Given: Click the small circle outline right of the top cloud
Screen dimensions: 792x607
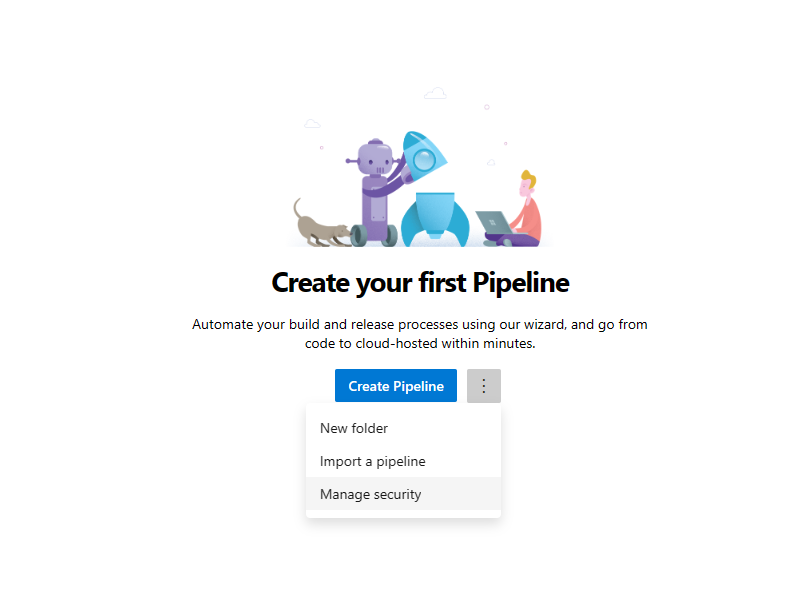Looking at the screenshot, I should point(487,106).
